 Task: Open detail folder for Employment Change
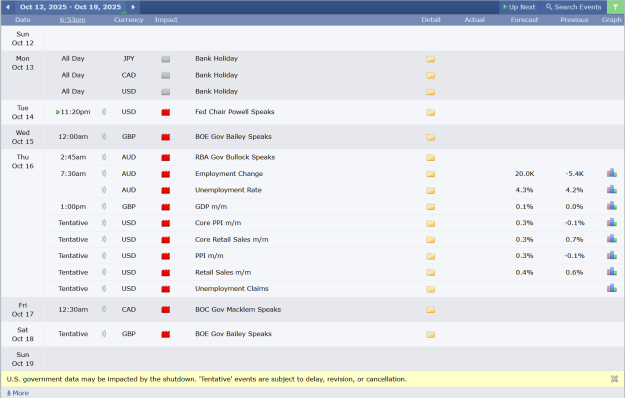430,174
